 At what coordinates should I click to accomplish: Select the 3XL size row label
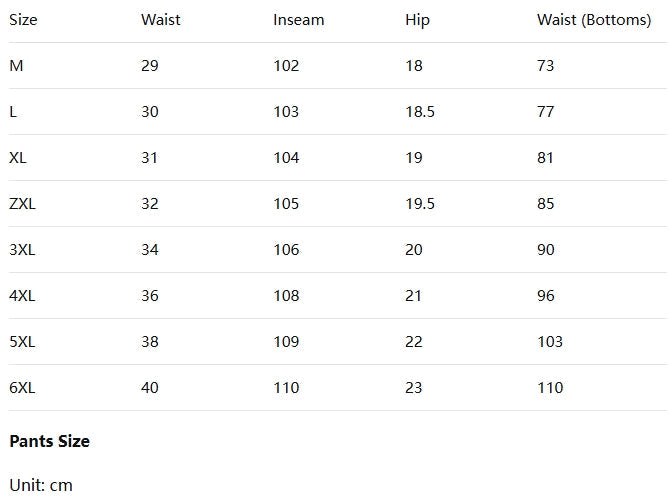(22, 250)
